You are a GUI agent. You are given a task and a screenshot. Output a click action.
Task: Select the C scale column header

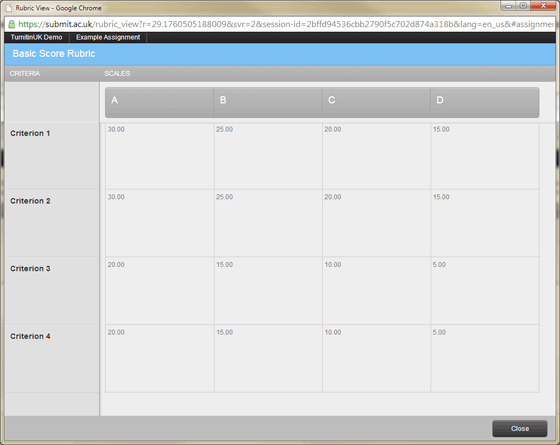[376, 102]
